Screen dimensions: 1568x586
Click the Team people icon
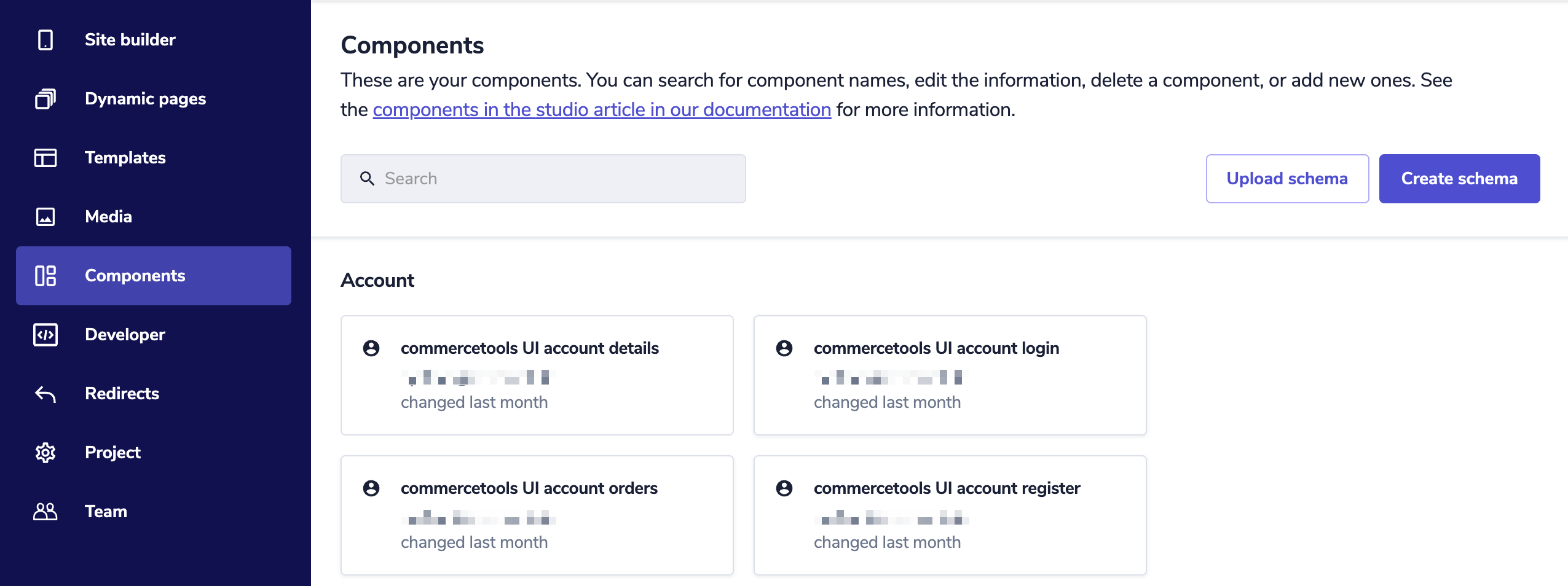pos(45,512)
